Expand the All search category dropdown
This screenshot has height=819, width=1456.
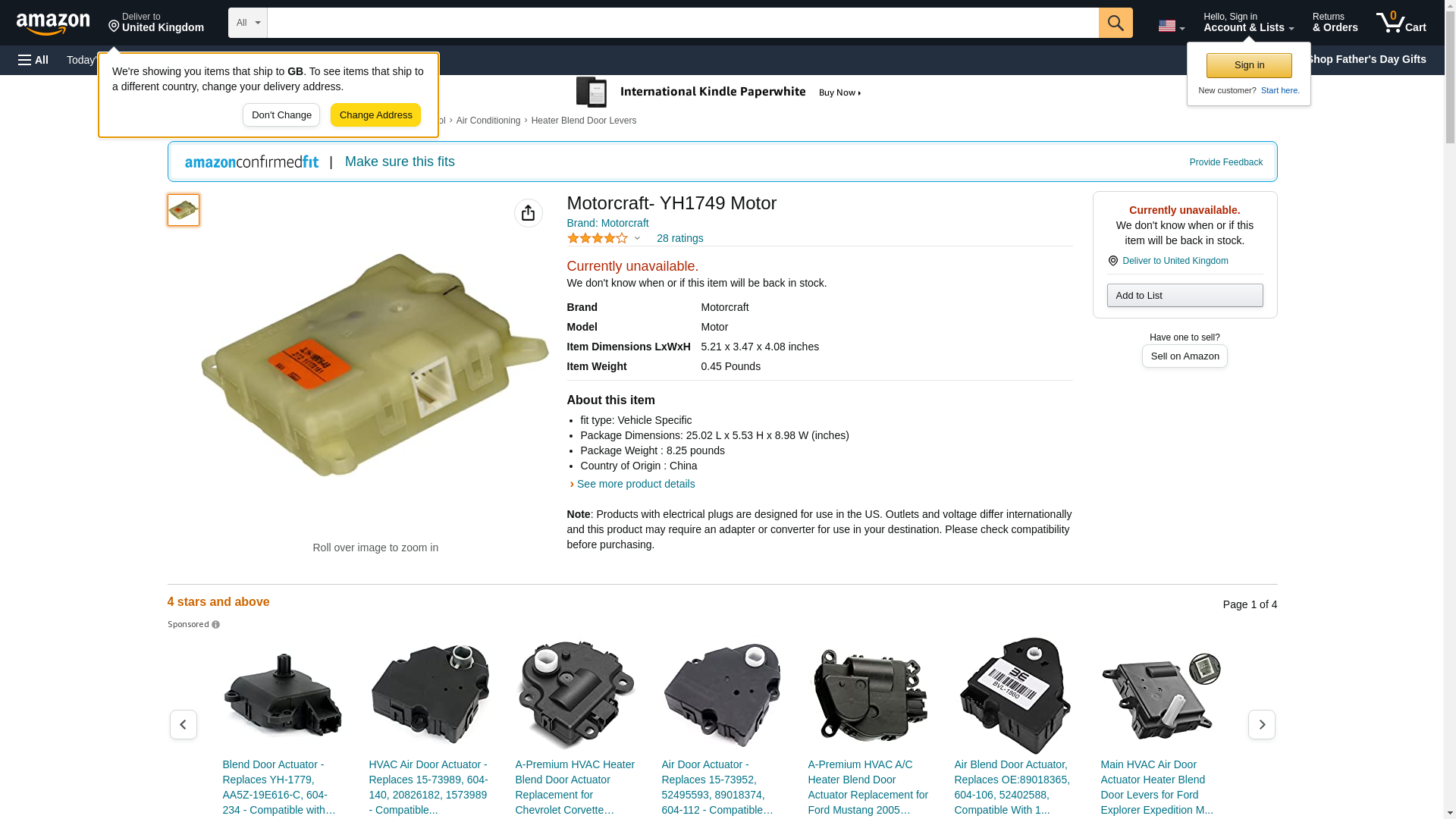coord(247,23)
